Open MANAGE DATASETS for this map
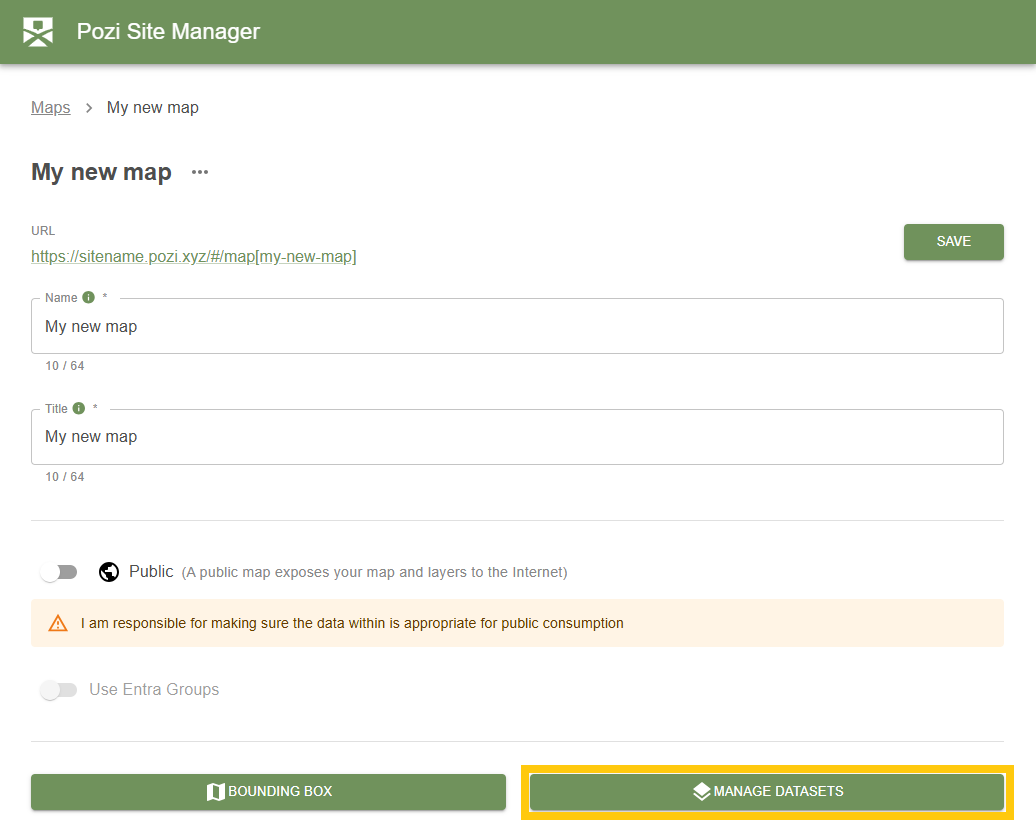1036x839 pixels. pyautogui.click(x=767, y=791)
